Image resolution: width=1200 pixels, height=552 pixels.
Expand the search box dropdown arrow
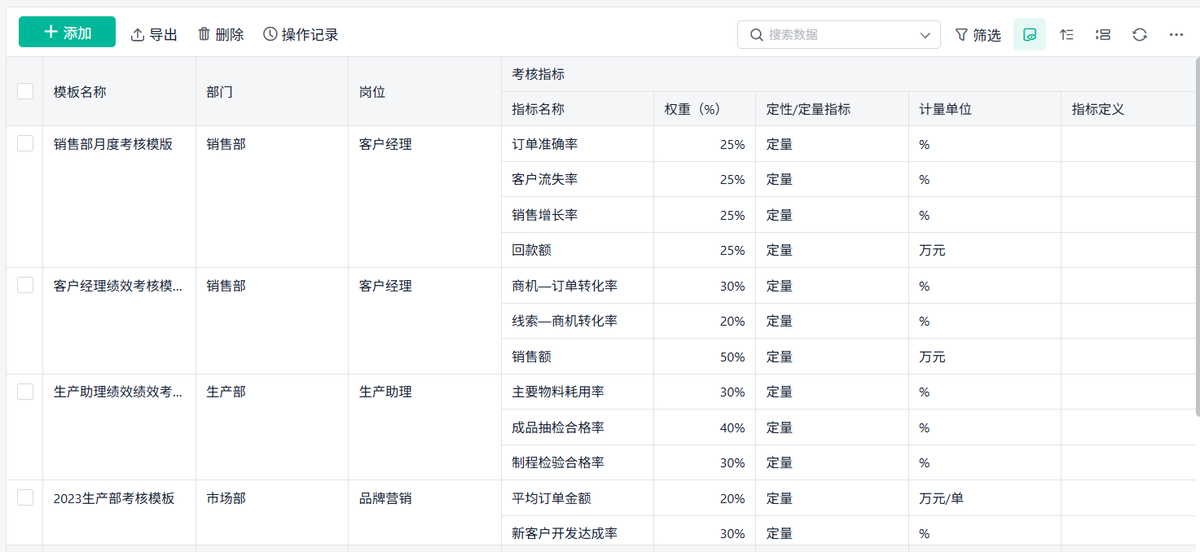(x=925, y=35)
